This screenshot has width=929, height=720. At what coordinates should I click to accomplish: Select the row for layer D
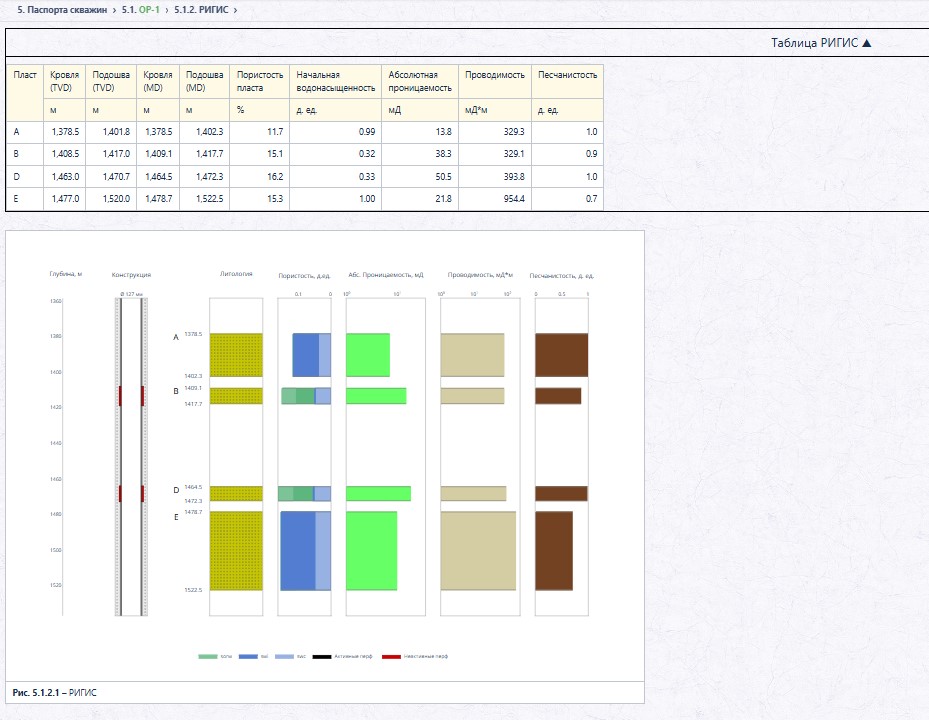(305, 177)
